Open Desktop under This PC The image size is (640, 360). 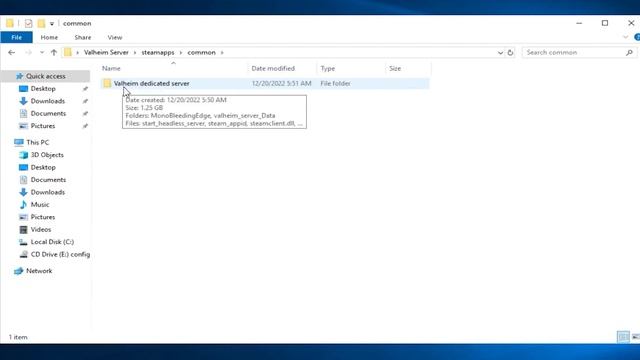pos(43,167)
